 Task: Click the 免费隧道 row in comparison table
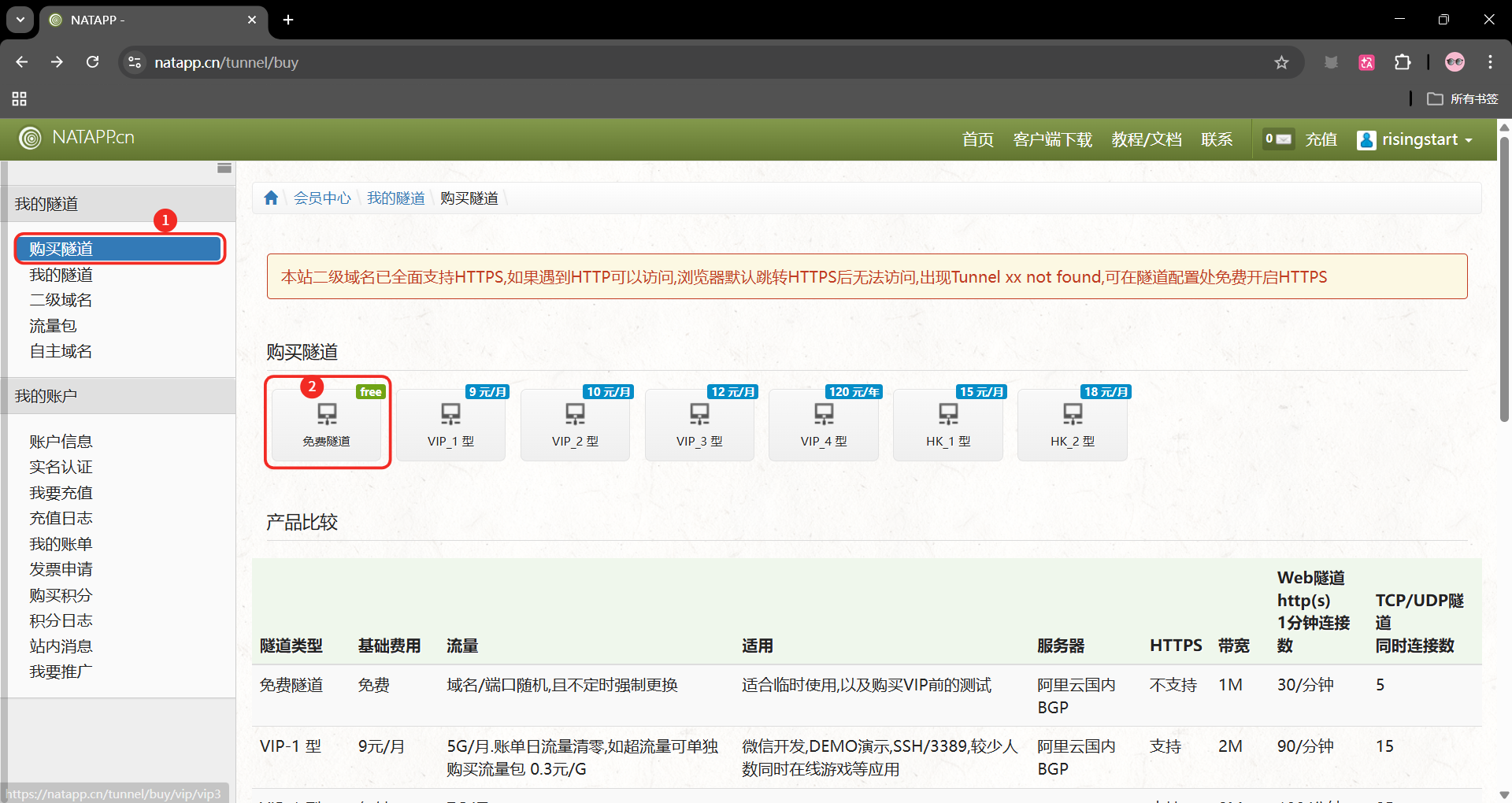coord(866,696)
